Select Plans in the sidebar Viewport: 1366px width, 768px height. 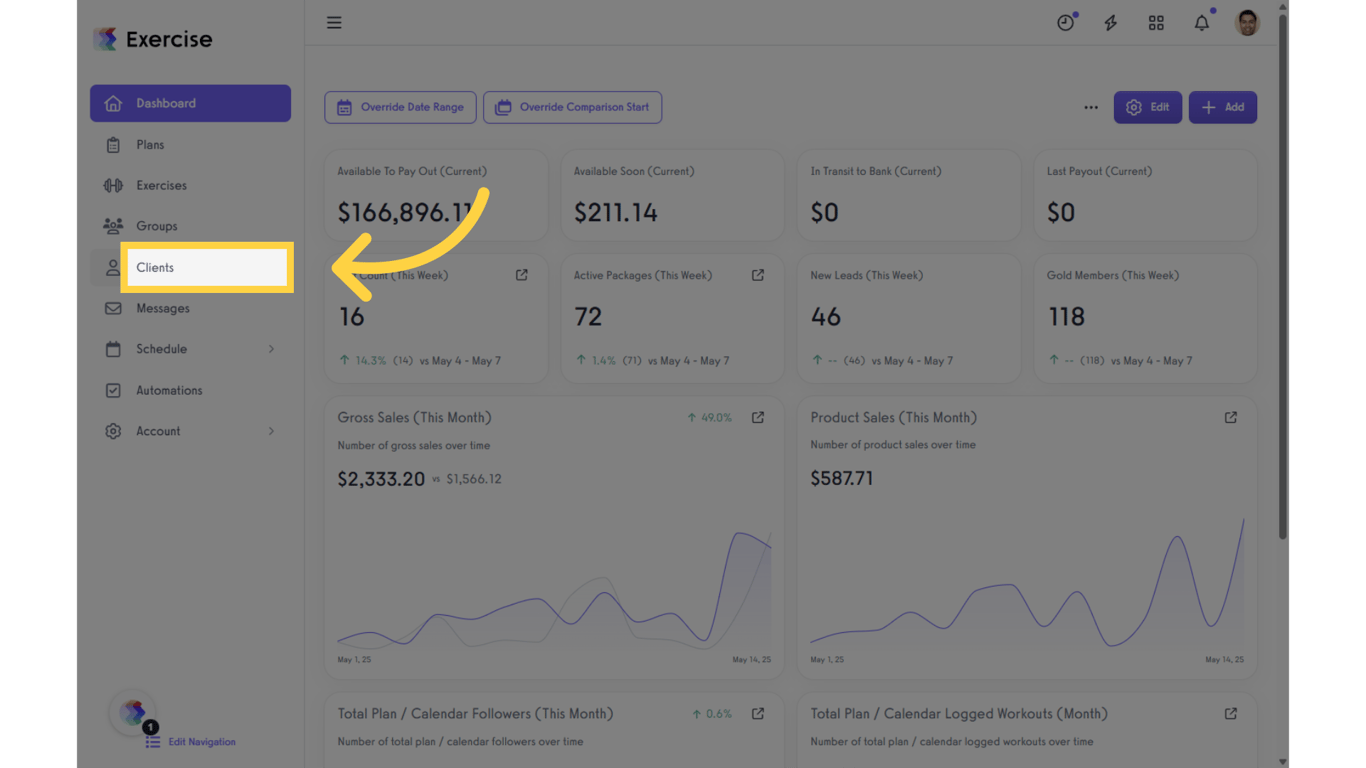click(x=151, y=144)
